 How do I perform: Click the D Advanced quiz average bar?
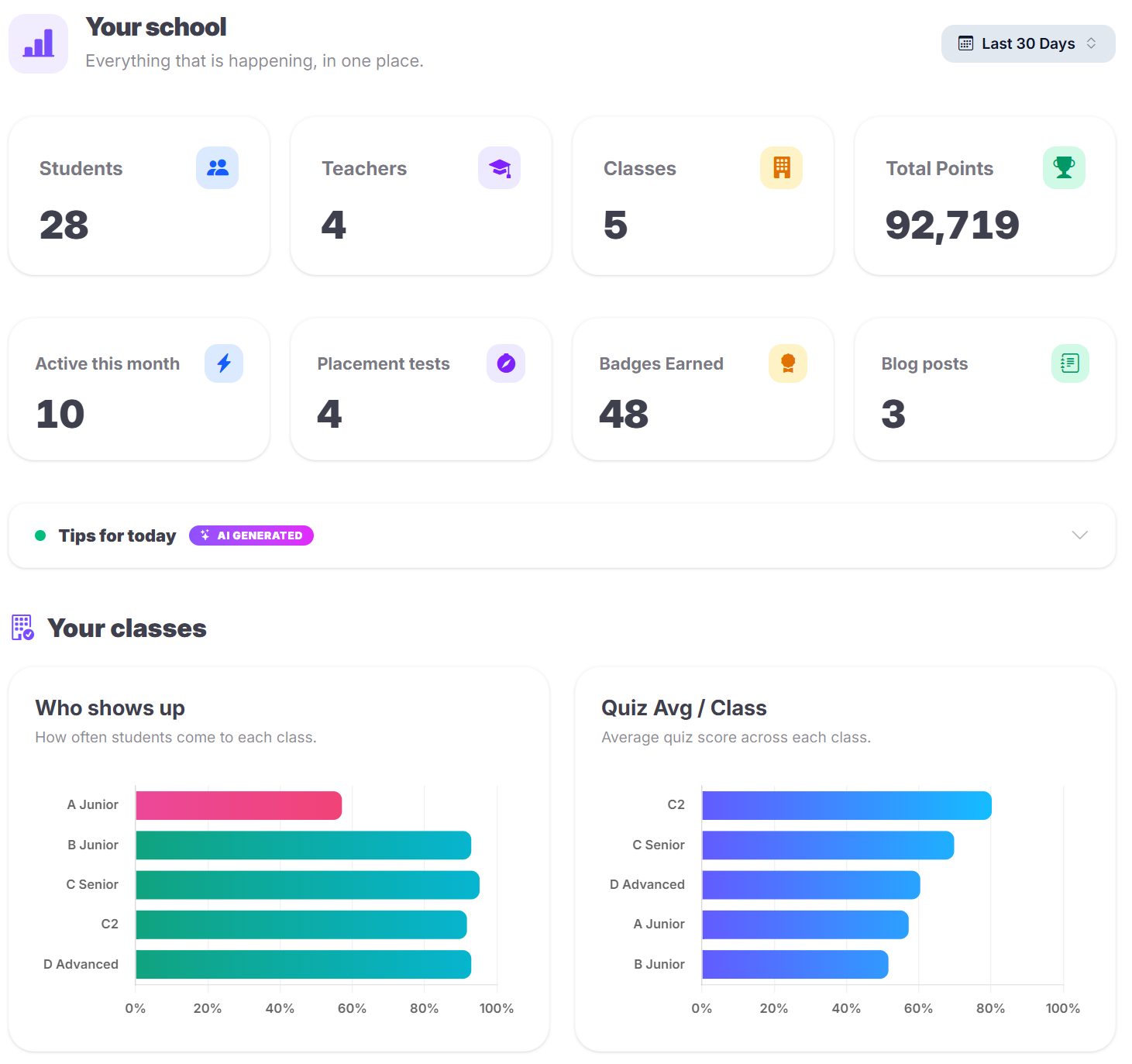click(811, 885)
